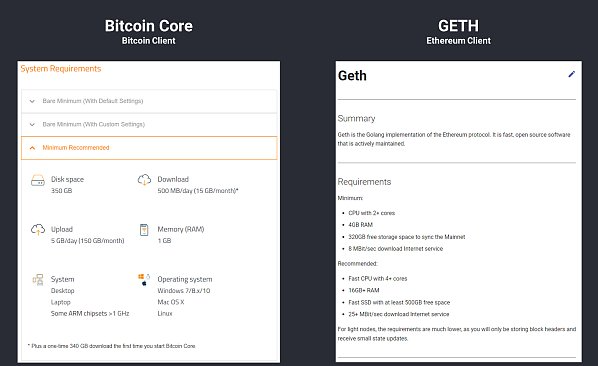Click the Summary heading in Geth panel

tap(356, 119)
